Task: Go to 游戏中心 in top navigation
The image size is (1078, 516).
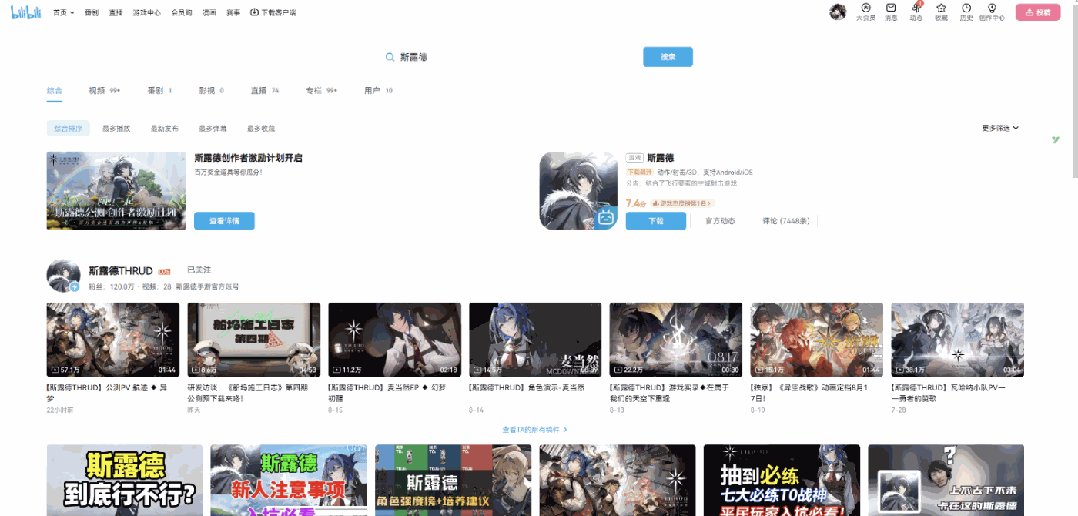Action: pos(146,12)
